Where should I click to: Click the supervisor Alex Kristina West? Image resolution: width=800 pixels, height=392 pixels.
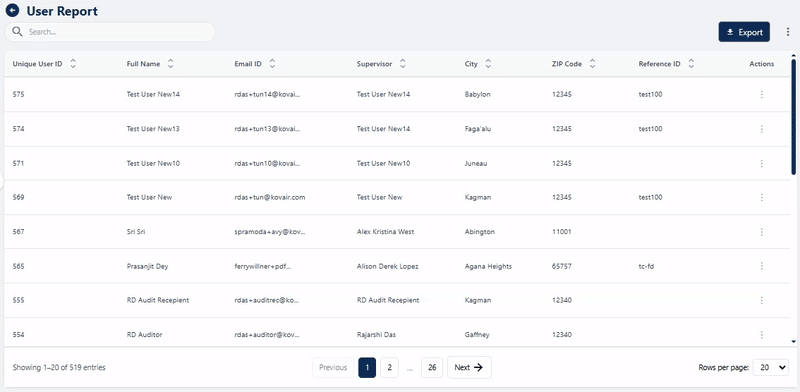pyautogui.click(x=385, y=232)
